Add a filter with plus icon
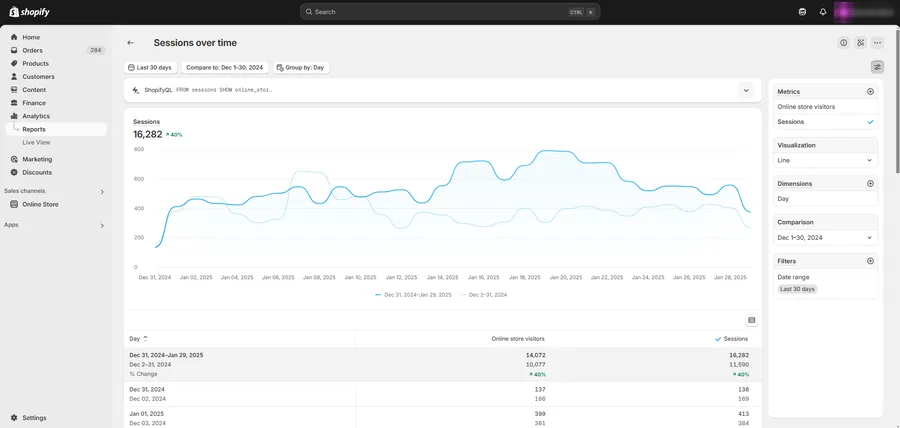Image resolution: width=900 pixels, height=428 pixels. tap(870, 262)
